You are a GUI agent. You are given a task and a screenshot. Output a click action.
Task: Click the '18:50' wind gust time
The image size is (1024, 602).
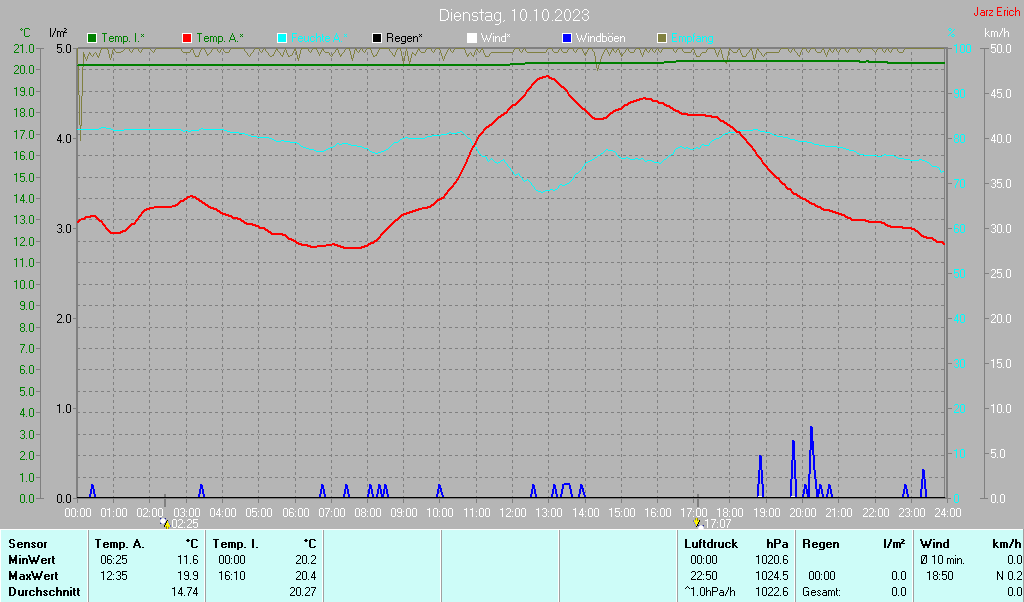point(939,576)
